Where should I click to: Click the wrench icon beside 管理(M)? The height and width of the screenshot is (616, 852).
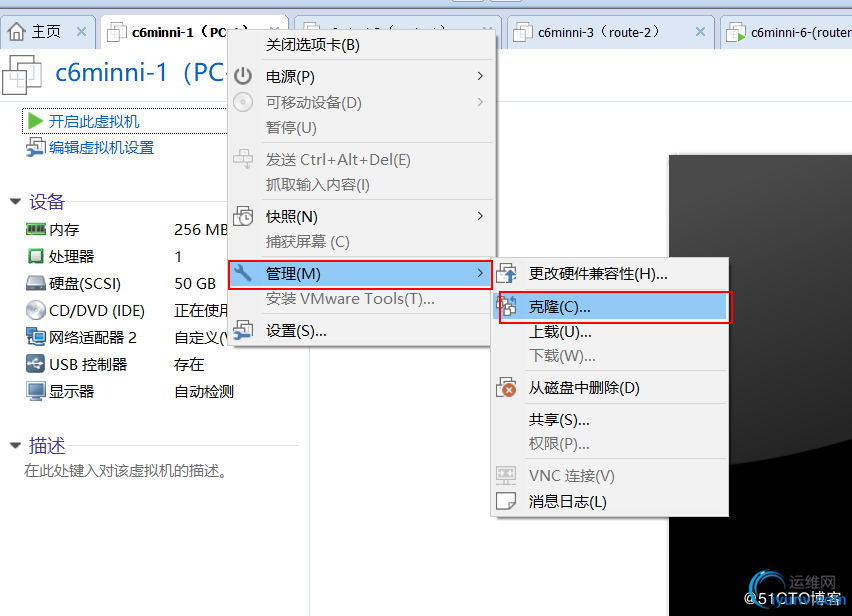click(243, 273)
